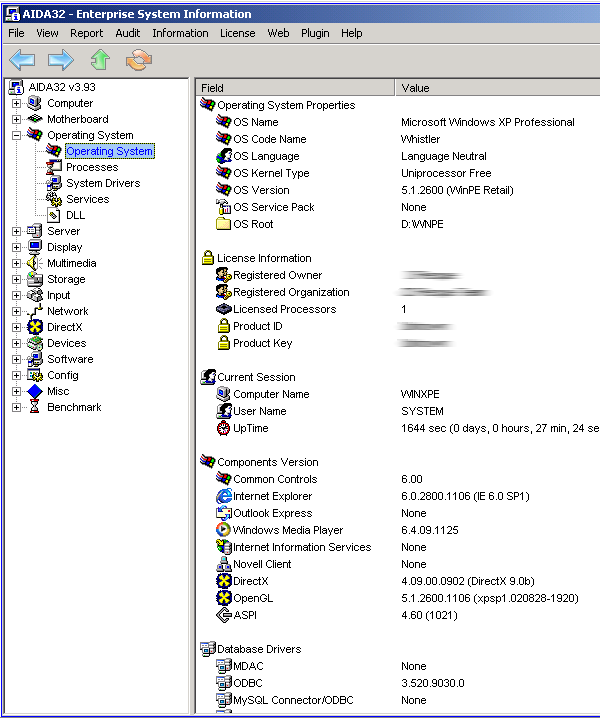Viewport: 600px width, 718px height.
Task: Click the Software tree icon
Action: coord(34,359)
